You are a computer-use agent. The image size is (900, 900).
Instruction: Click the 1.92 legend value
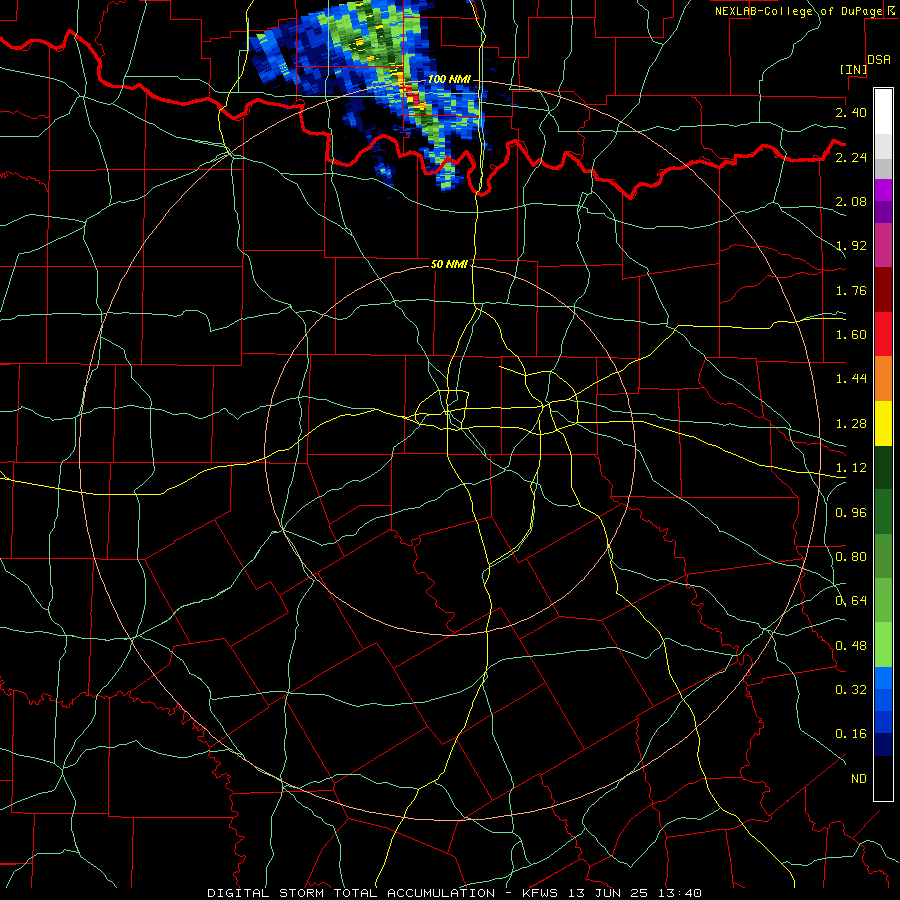pyautogui.click(x=851, y=246)
